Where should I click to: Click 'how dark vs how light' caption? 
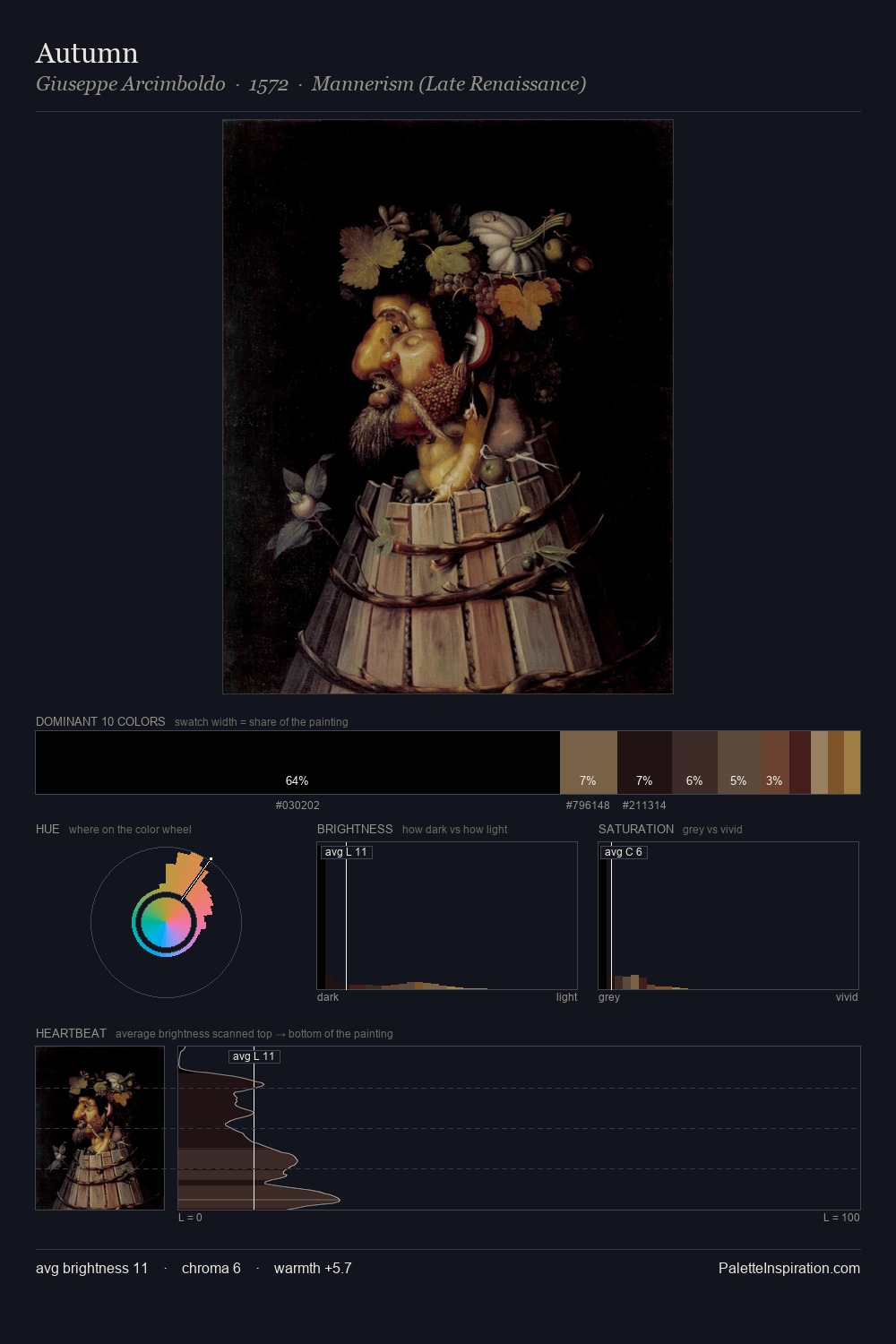(x=455, y=830)
